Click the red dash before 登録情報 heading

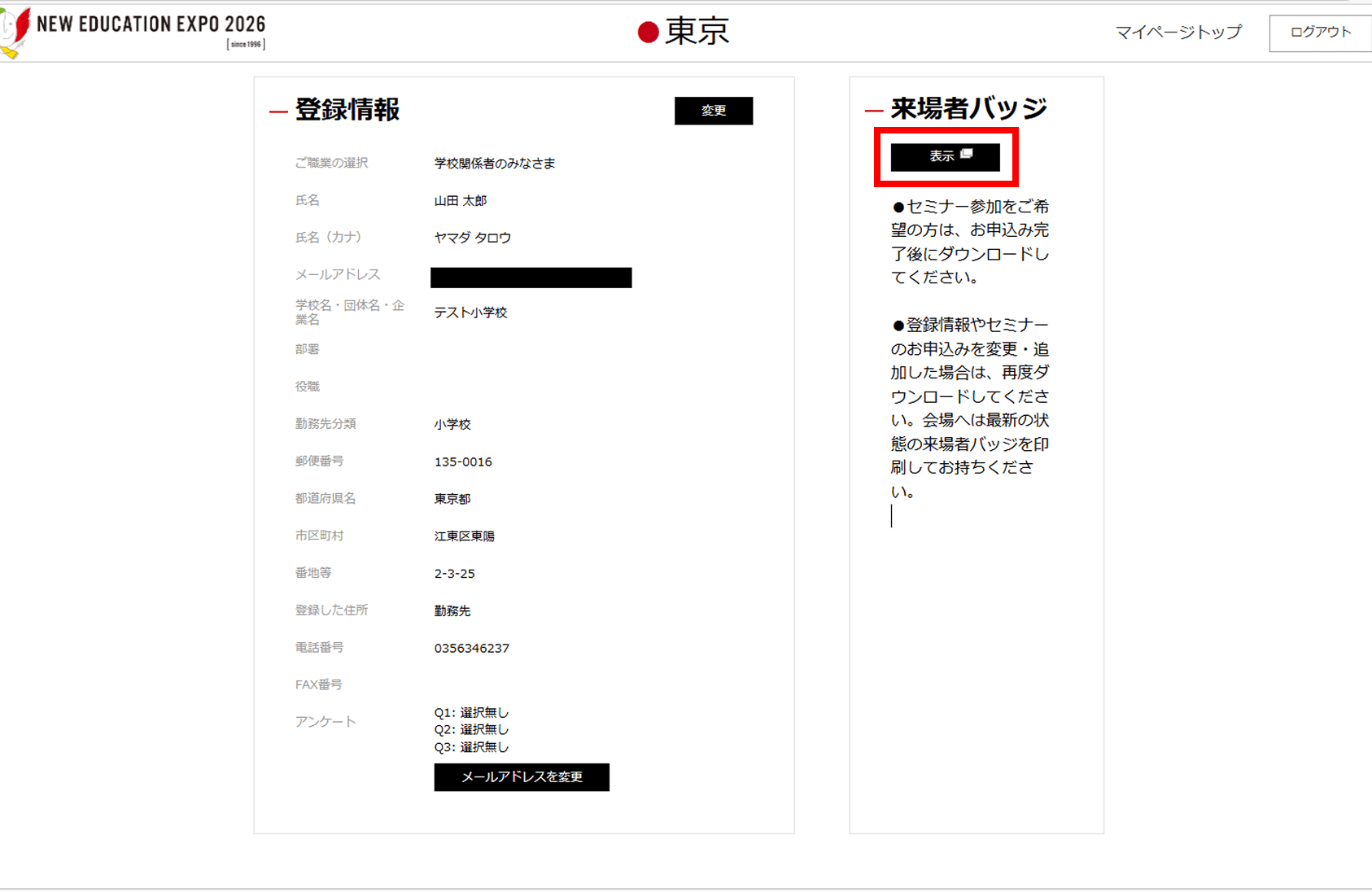(x=277, y=110)
